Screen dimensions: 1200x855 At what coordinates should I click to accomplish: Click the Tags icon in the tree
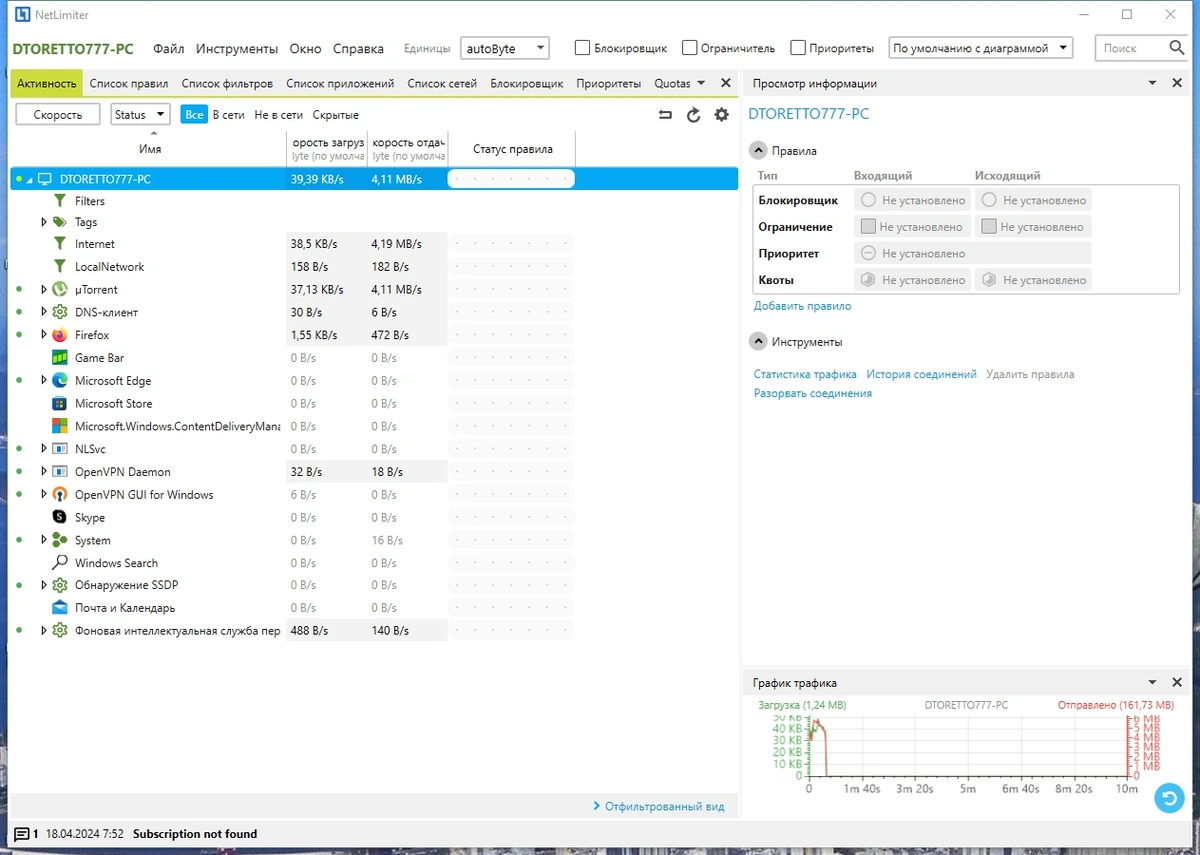59,222
